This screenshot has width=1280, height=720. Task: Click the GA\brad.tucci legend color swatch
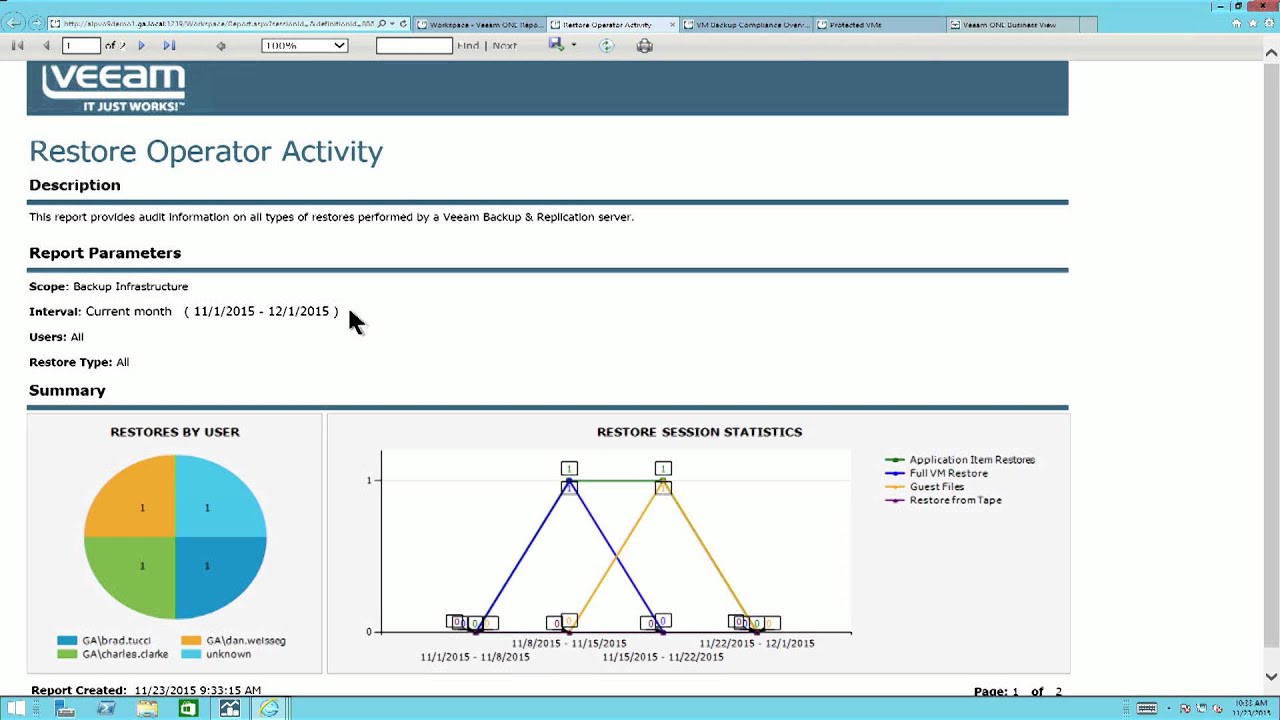click(x=67, y=640)
